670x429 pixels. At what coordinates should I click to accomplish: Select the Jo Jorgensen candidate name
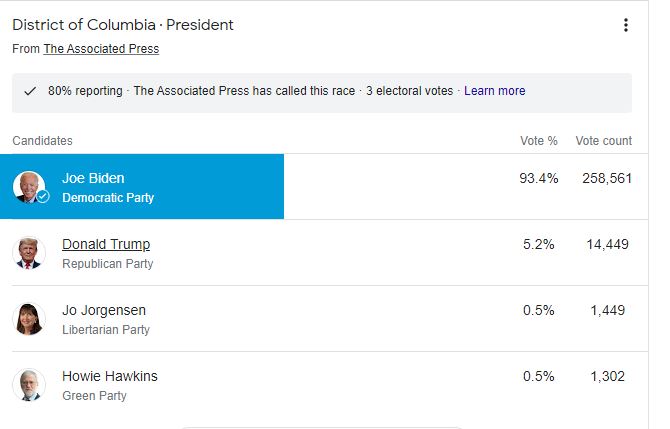point(106,310)
